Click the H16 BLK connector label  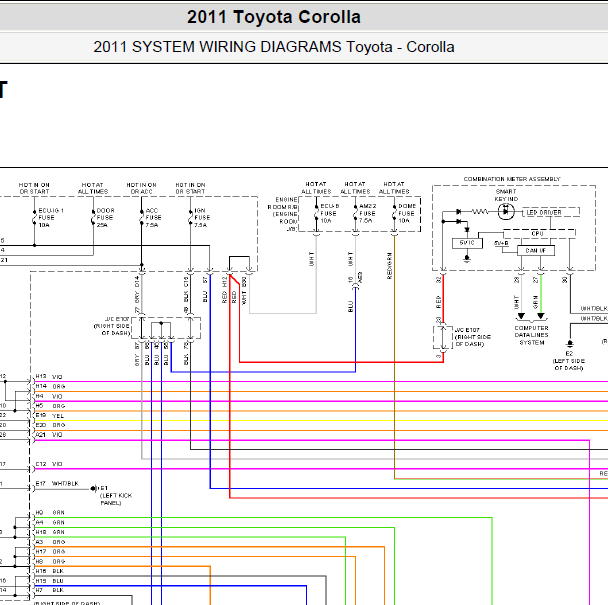point(49,571)
